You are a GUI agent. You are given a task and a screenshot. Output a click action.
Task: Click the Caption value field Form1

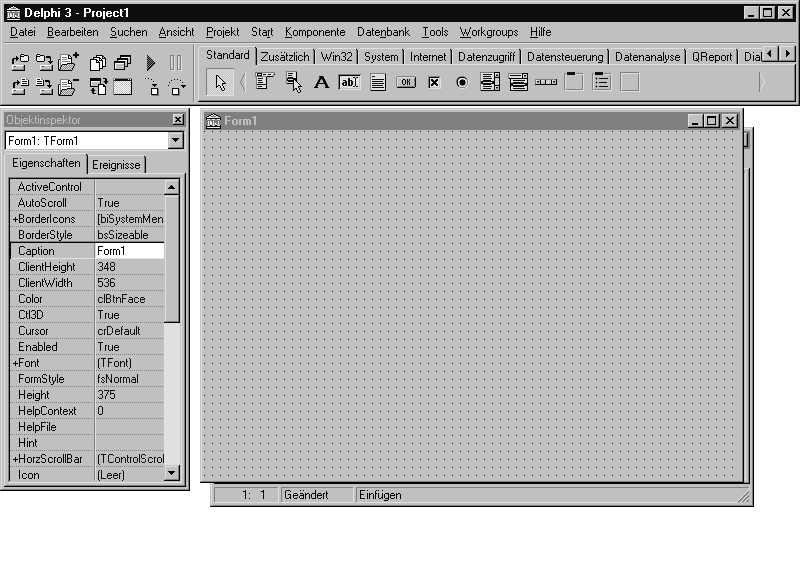[130, 251]
